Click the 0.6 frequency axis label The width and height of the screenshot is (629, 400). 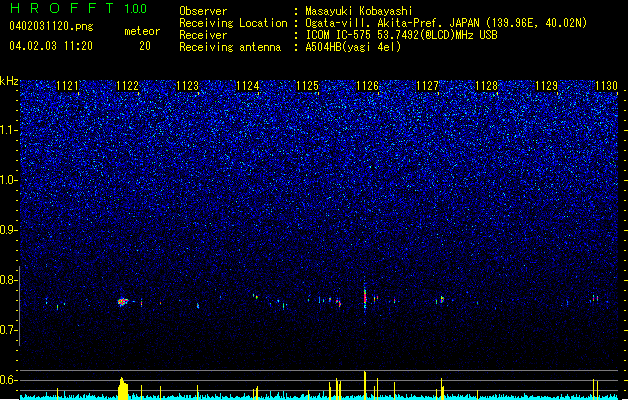tap(9, 380)
